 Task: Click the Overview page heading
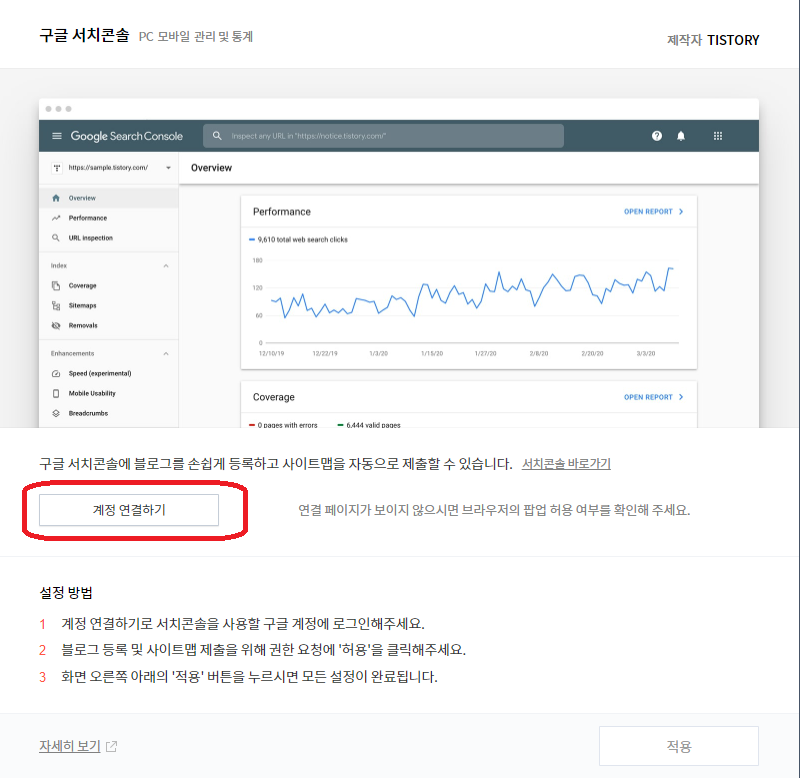pyautogui.click(x=211, y=168)
